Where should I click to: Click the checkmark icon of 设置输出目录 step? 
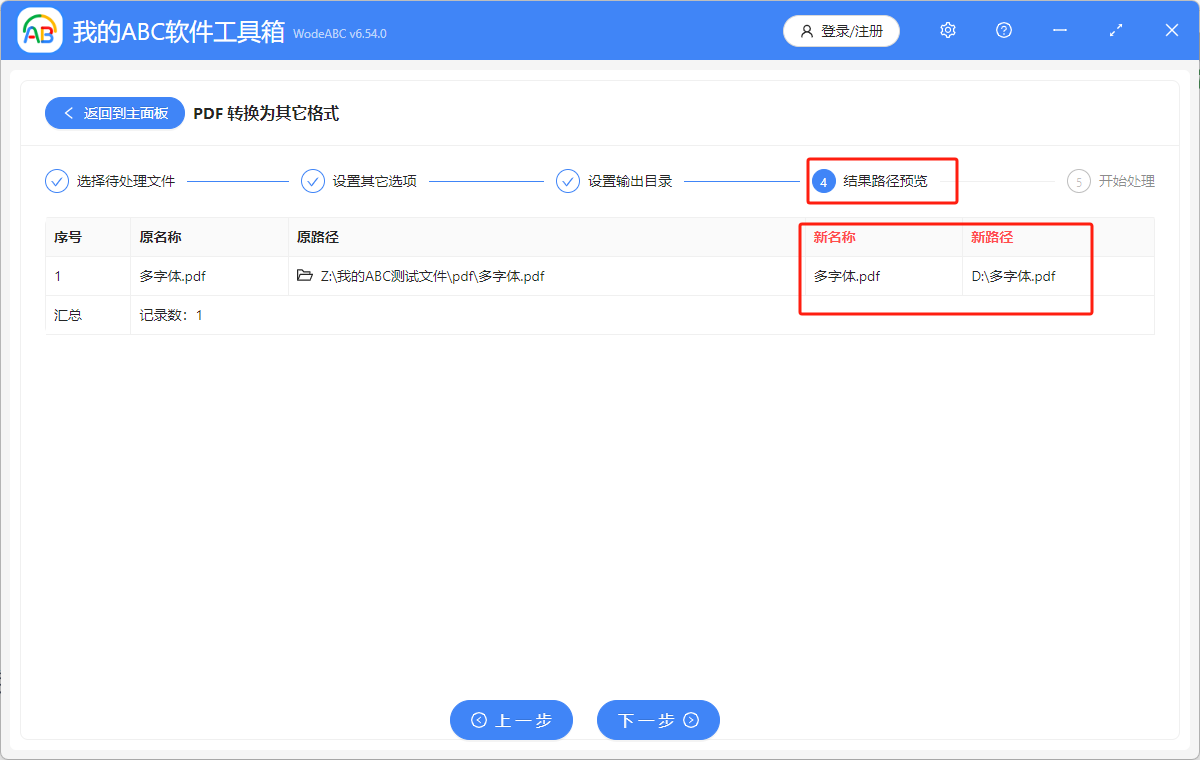[x=568, y=181]
